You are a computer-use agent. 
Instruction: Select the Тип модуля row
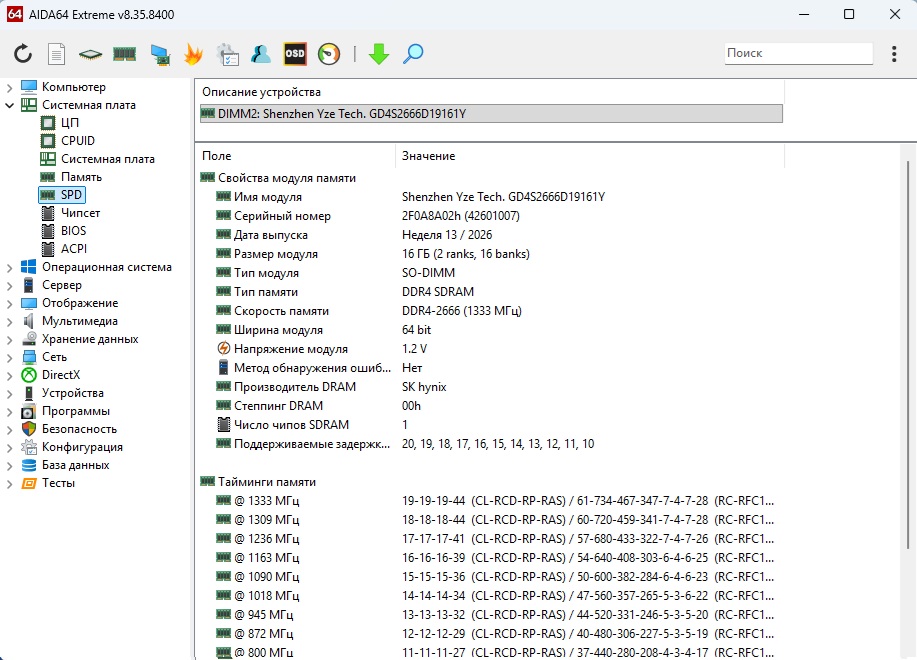coord(491,273)
